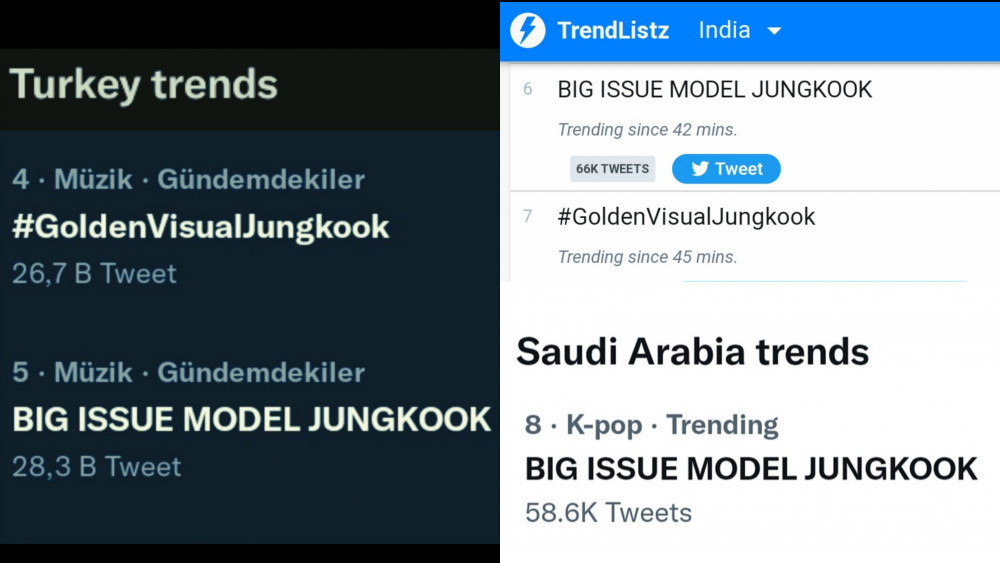Open Turkey trend BIG ISSUE MODEL JUNGKOOK
This screenshot has height=563, width=1000.
coord(251,420)
